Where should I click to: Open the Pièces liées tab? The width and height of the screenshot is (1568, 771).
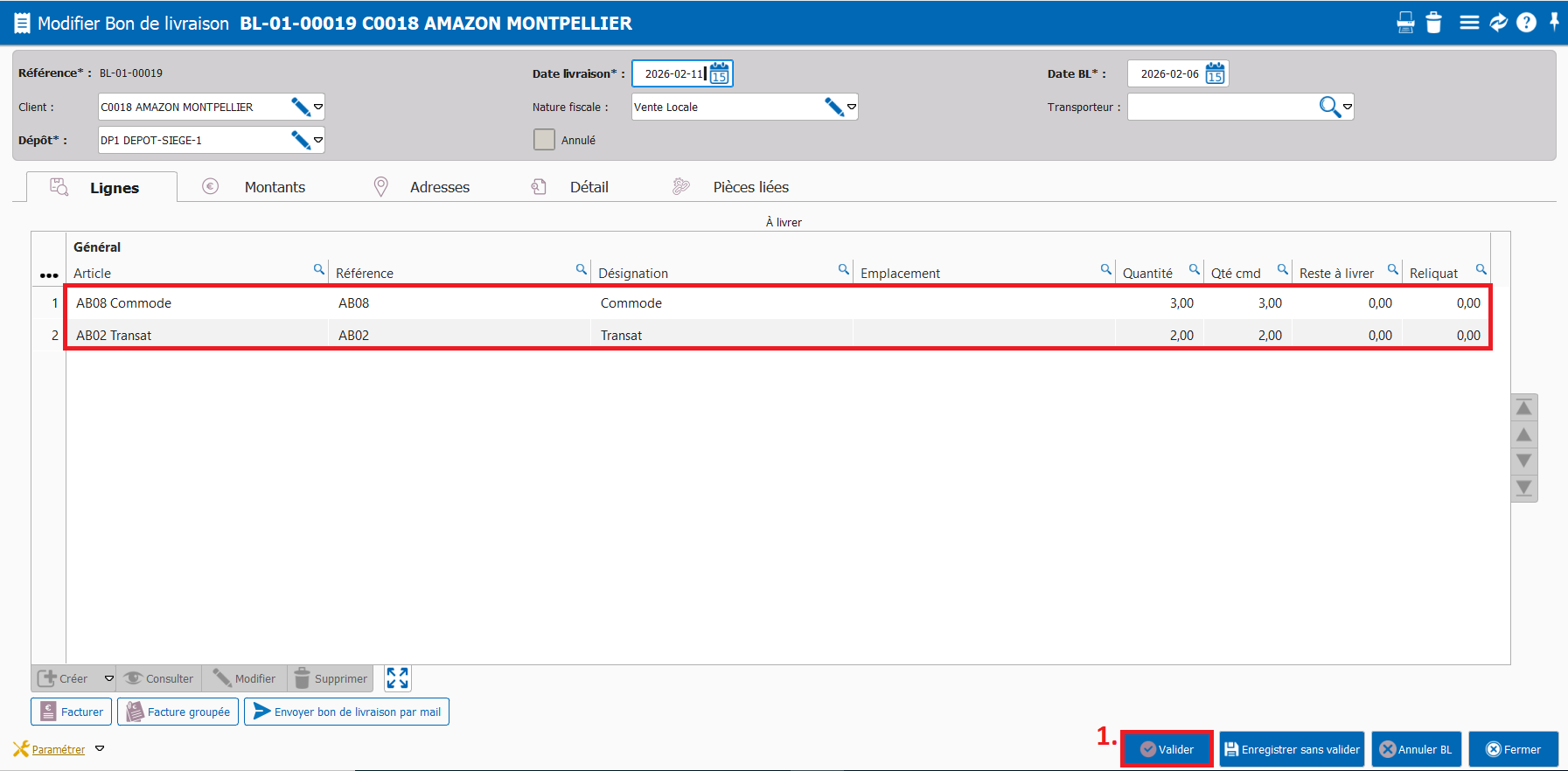point(749,187)
